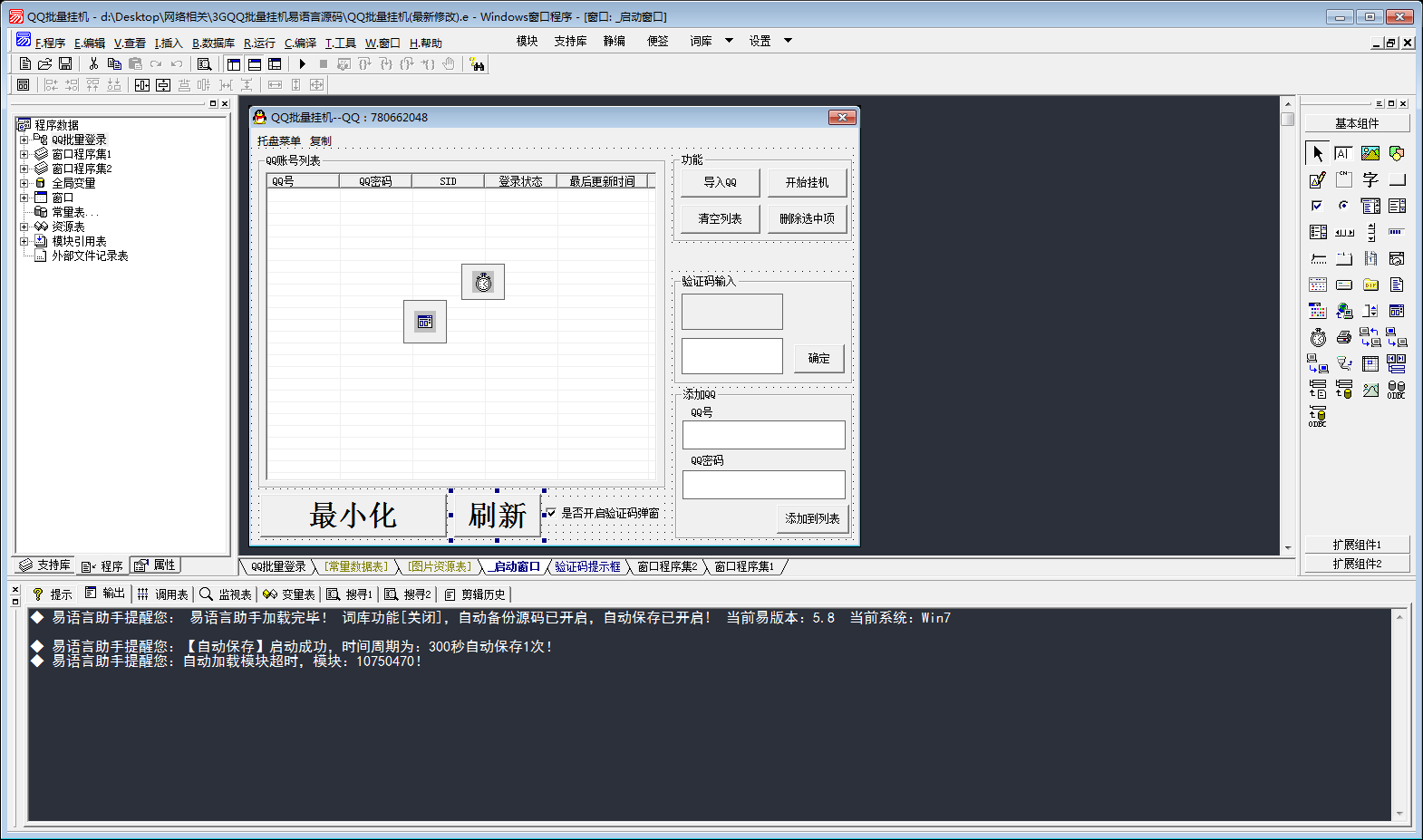This screenshot has height=840, width=1423.
Task: Expand 模块引用表 tree node
Action: [x=24, y=241]
